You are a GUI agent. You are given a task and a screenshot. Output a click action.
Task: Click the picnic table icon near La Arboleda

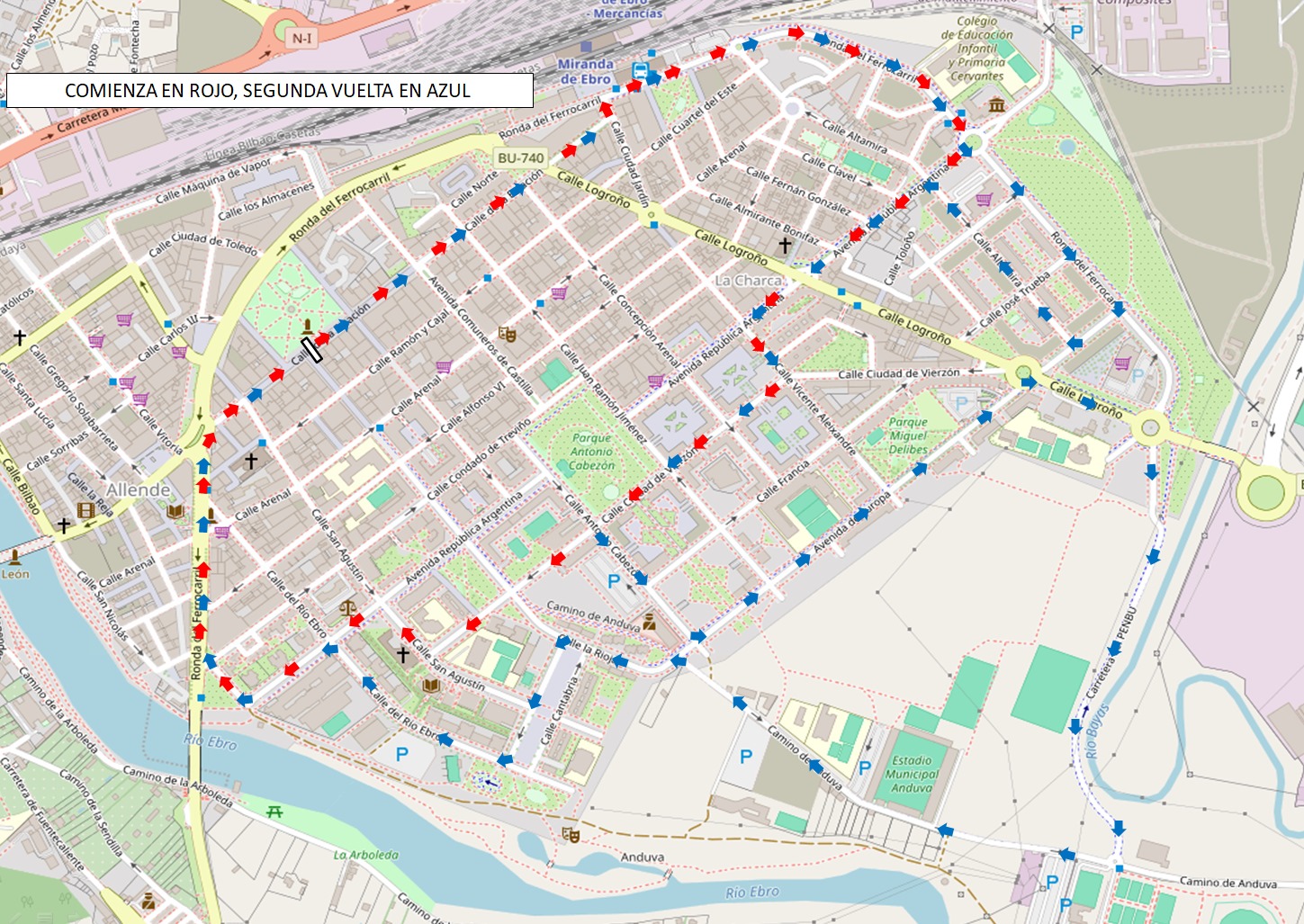coord(274,812)
